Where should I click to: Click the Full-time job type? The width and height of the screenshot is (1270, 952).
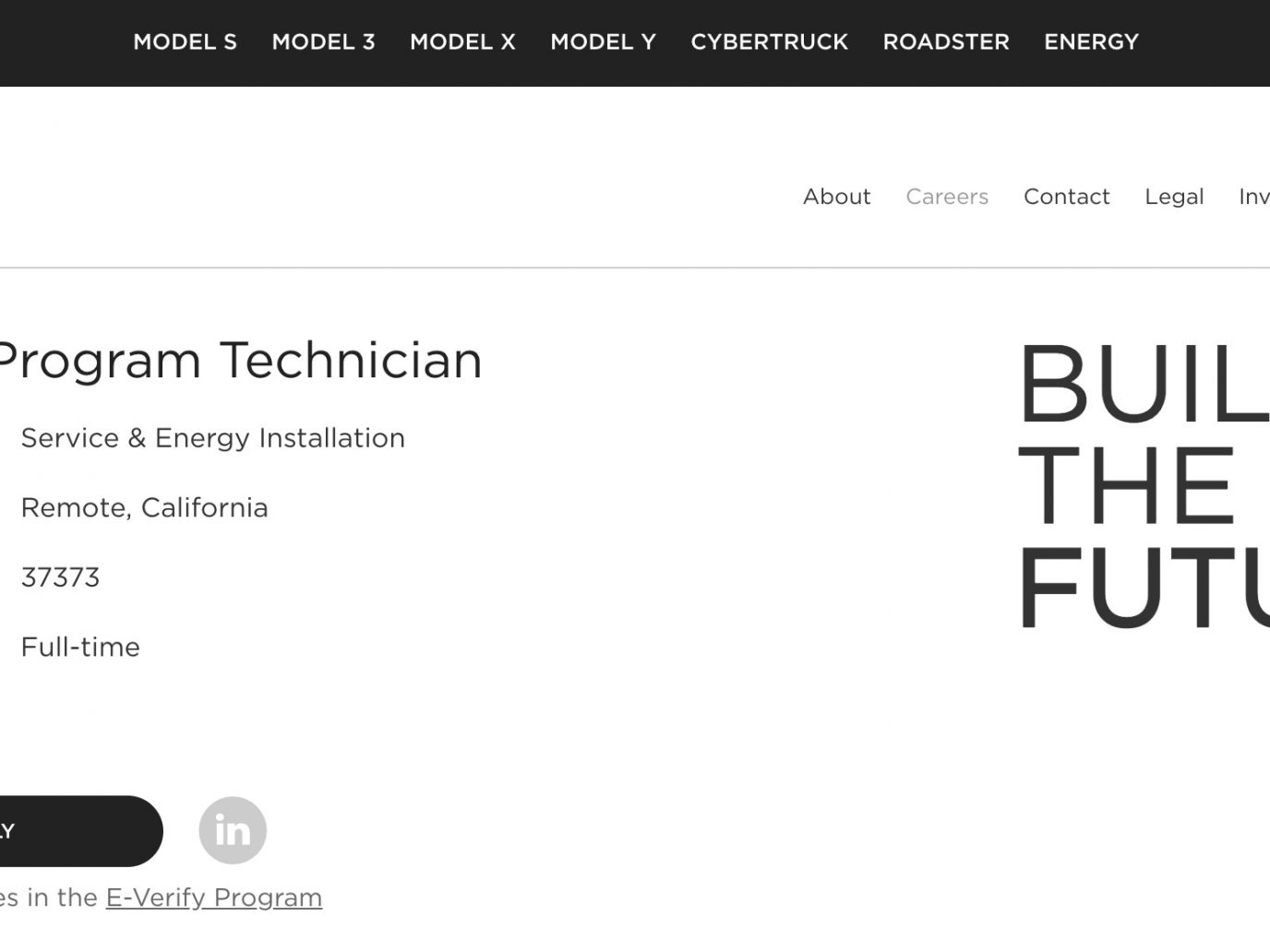[80, 648]
